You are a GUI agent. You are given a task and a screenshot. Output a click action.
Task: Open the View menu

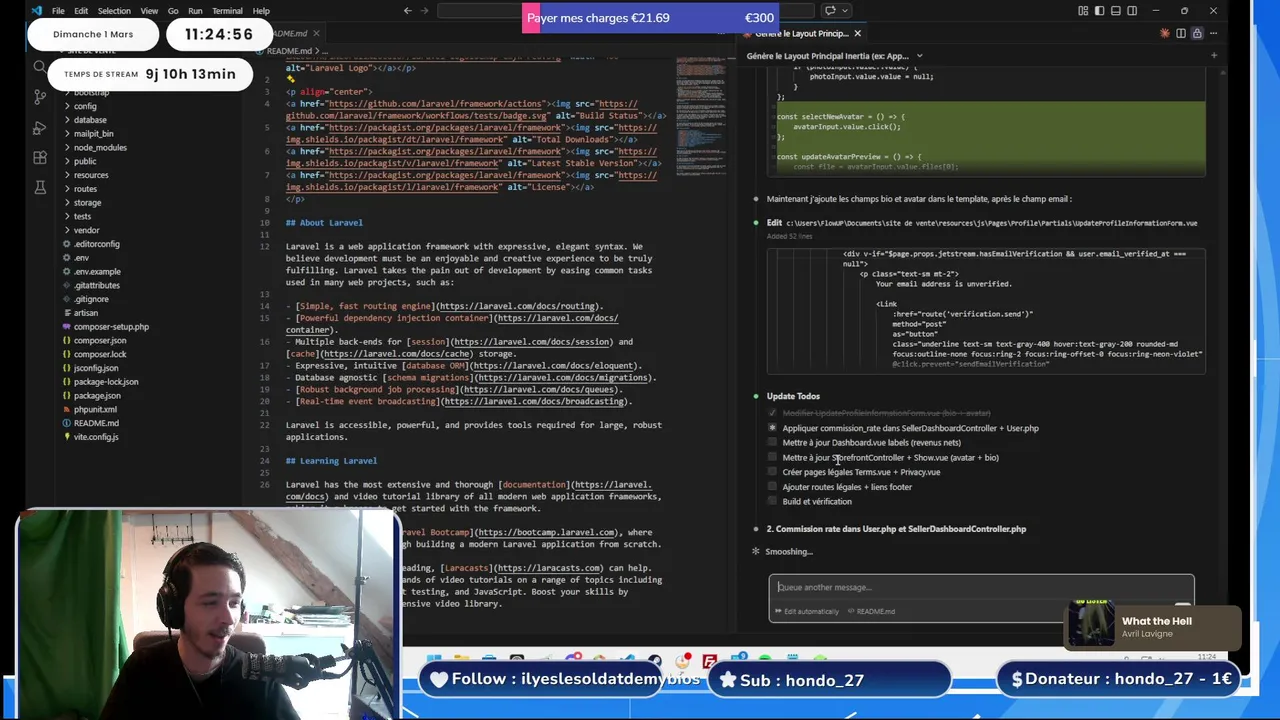click(149, 11)
